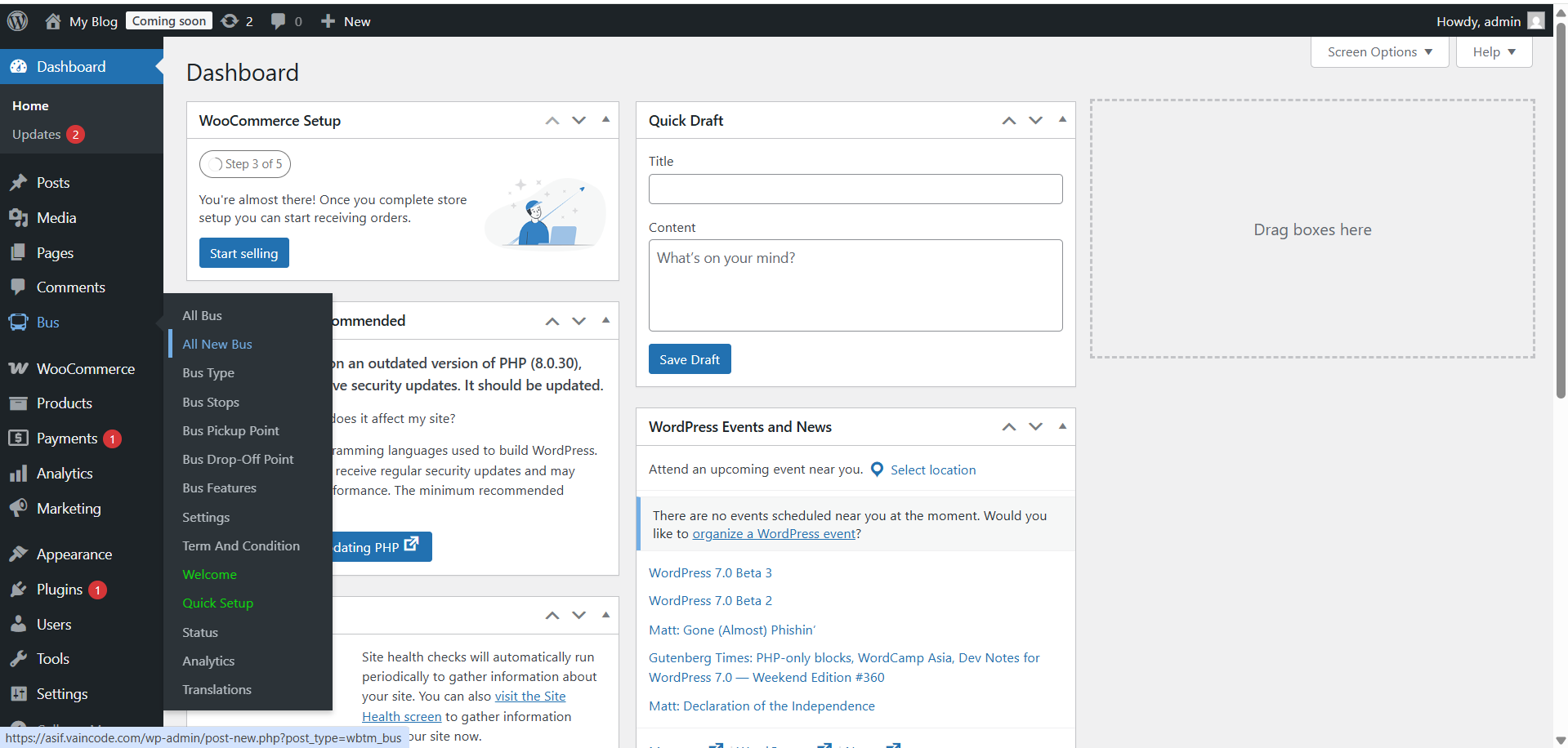Click the Quick Draft Title input field
This screenshot has height=748, width=1568.
click(x=855, y=189)
